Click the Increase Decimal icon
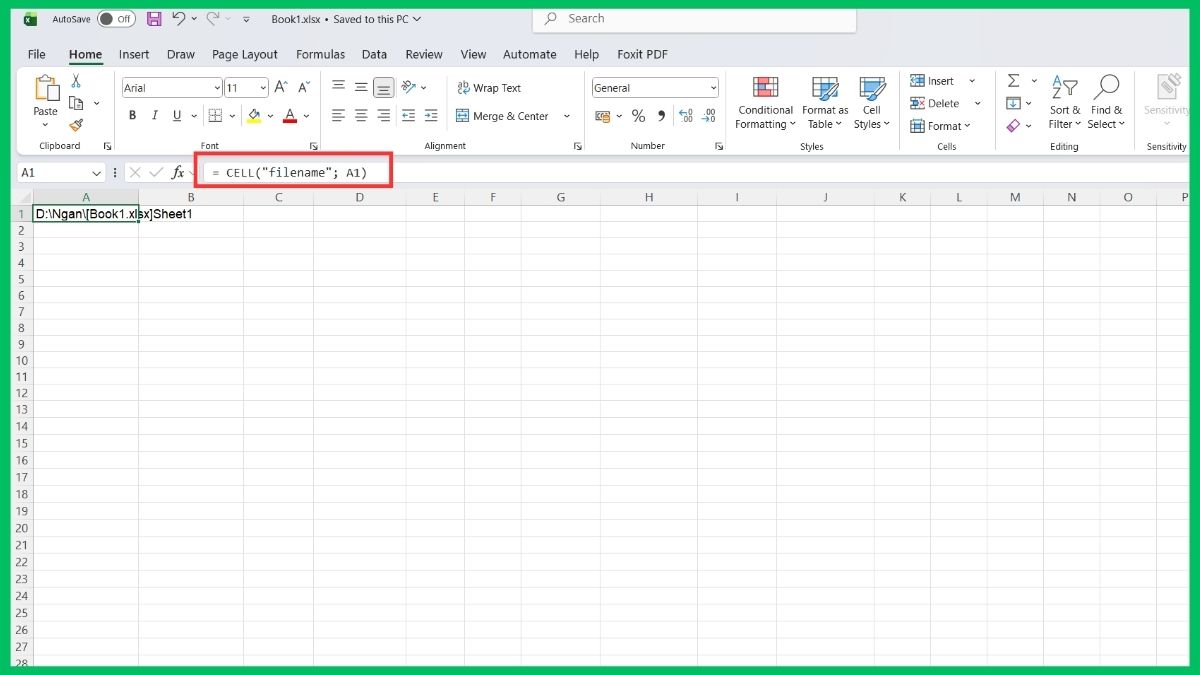Screen dimensions: 1200x675 click(x=686, y=116)
